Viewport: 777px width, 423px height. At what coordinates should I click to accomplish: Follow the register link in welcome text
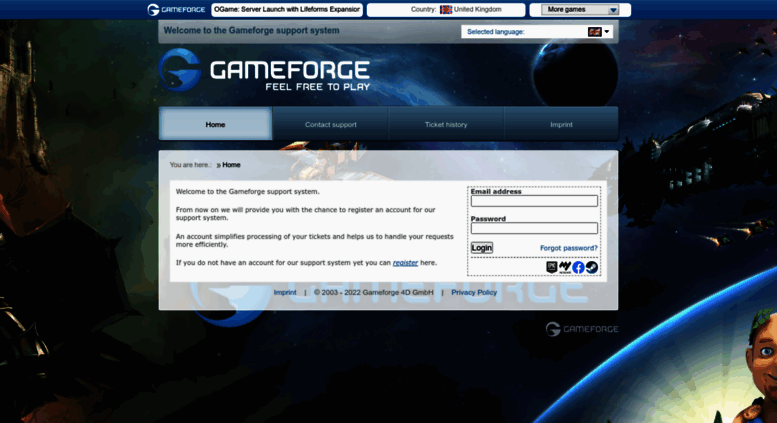click(405, 262)
